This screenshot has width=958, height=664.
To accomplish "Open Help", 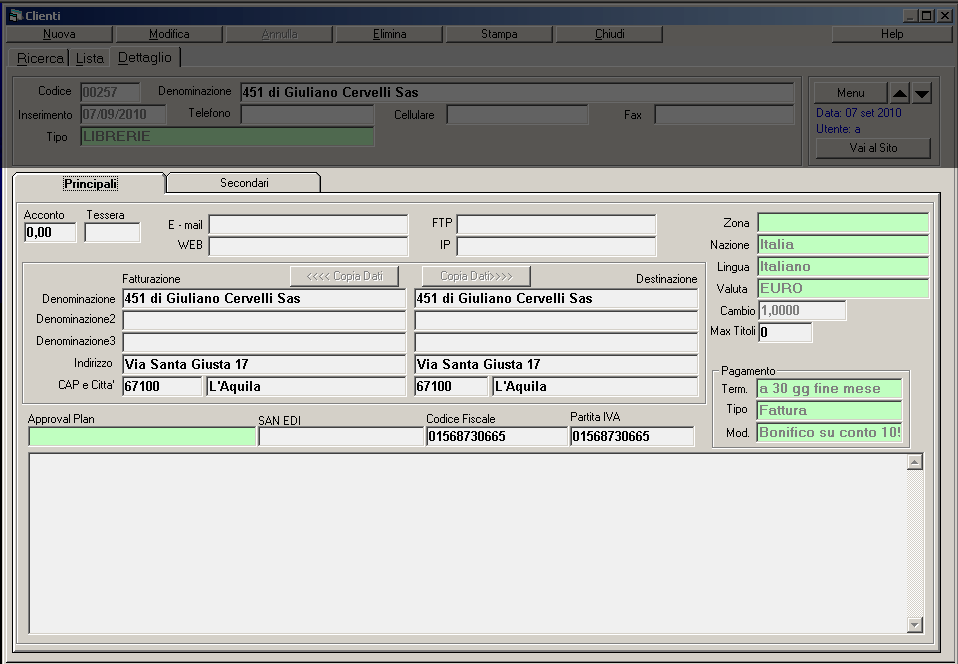I will tap(891, 34).
